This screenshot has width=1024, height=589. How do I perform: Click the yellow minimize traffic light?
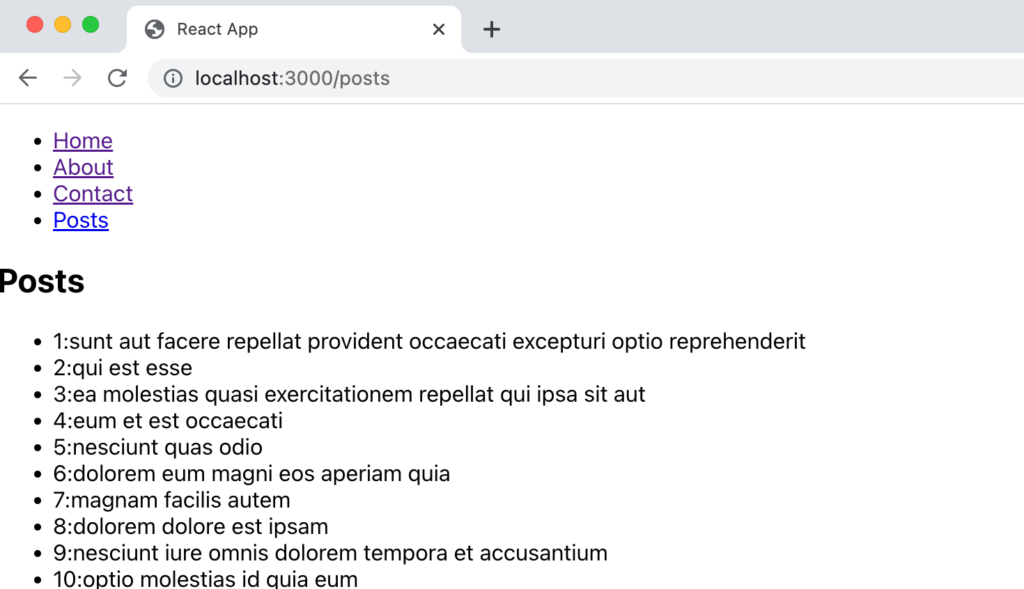pos(63,22)
